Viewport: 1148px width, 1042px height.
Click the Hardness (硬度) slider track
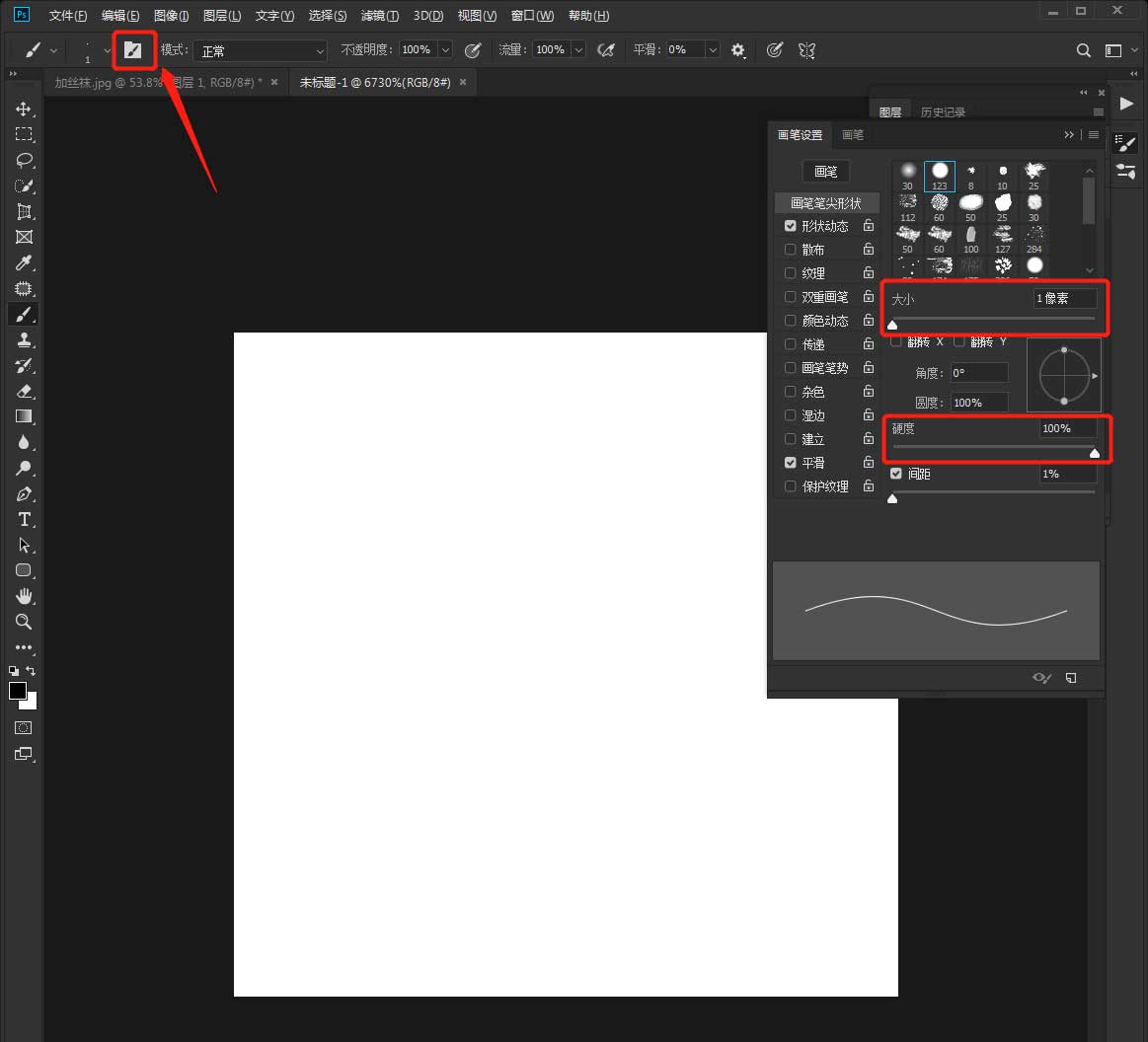(993, 446)
